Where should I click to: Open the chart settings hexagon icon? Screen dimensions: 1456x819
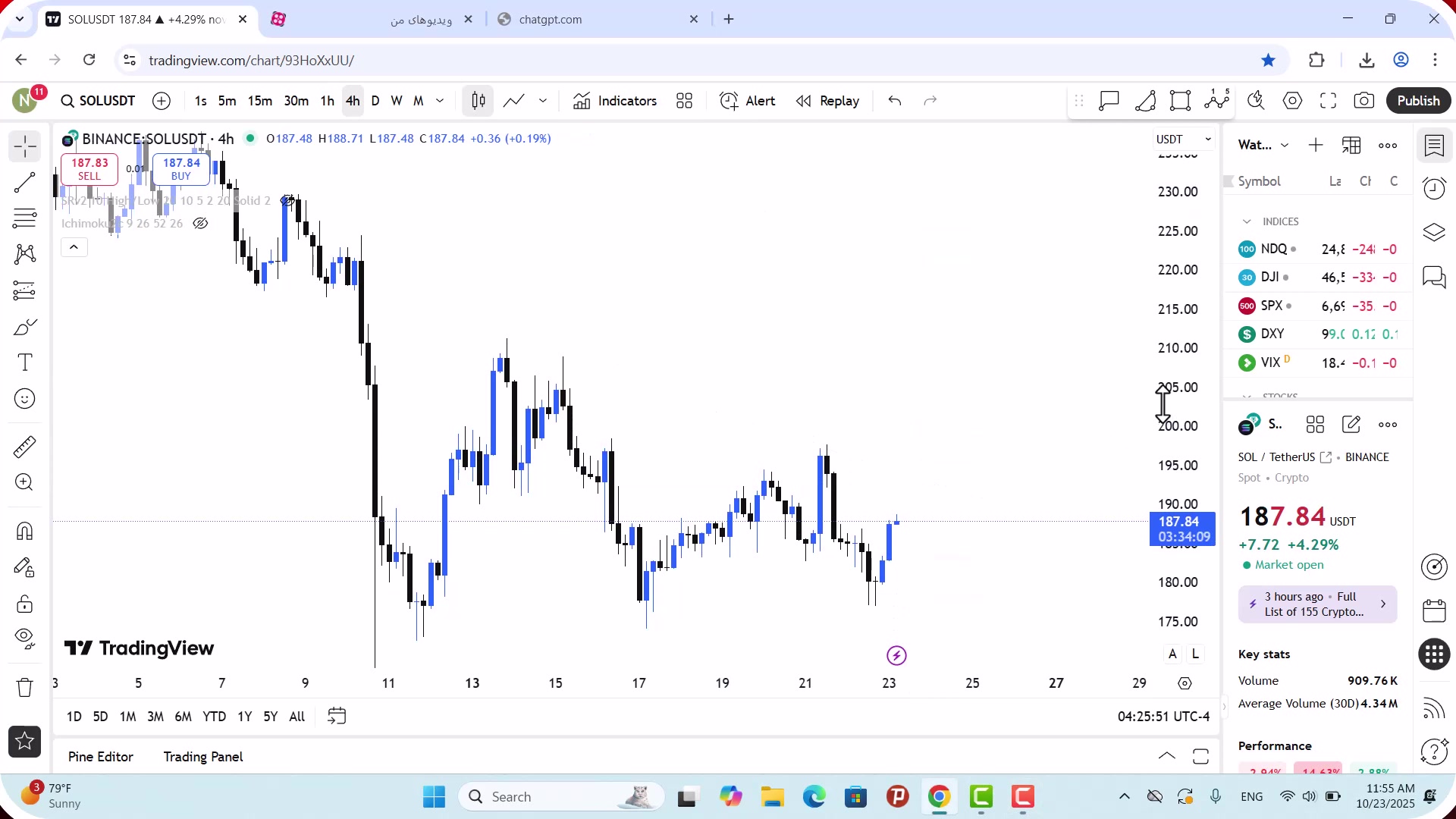1292,101
